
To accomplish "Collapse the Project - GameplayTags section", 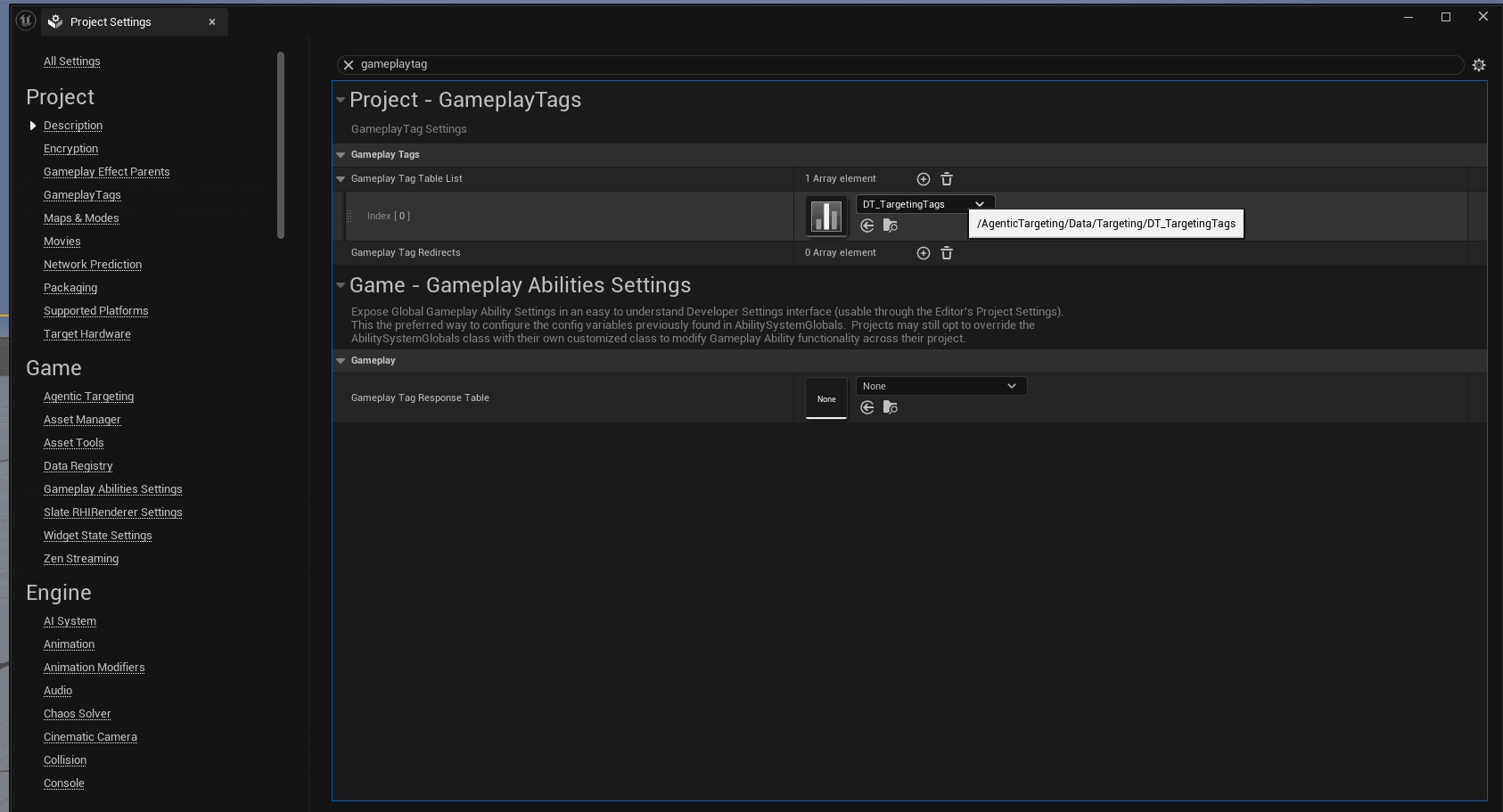I will [x=341, y=100].
